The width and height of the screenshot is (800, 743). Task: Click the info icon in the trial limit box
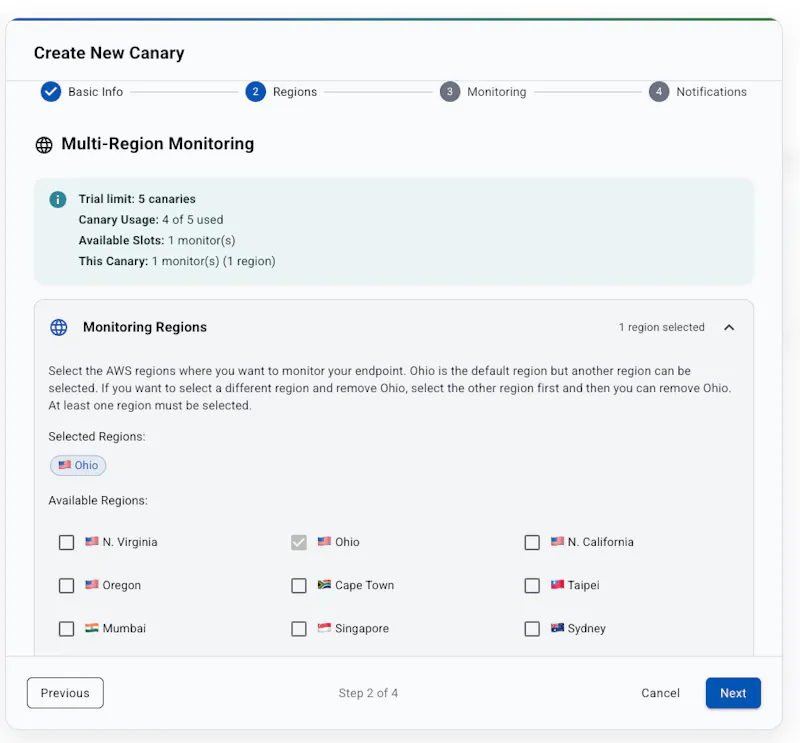58,200
